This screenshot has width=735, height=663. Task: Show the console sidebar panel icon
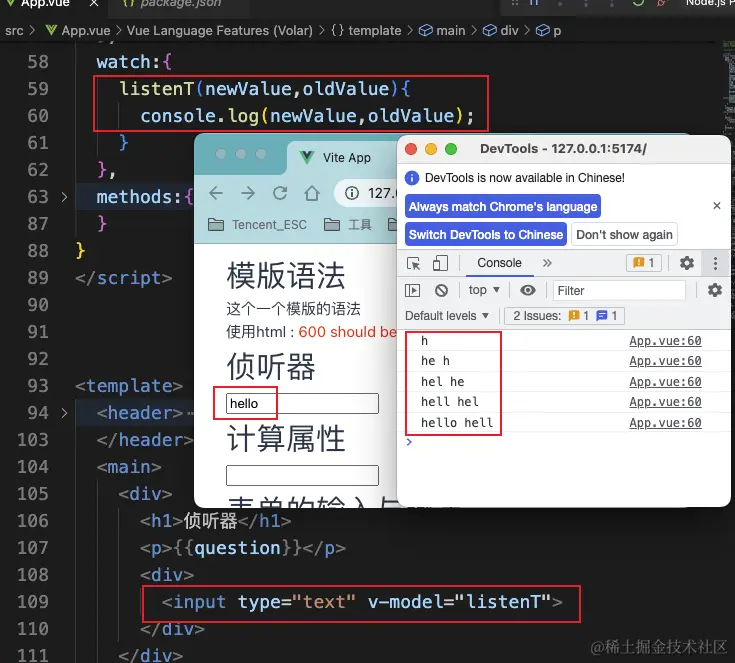412,290
